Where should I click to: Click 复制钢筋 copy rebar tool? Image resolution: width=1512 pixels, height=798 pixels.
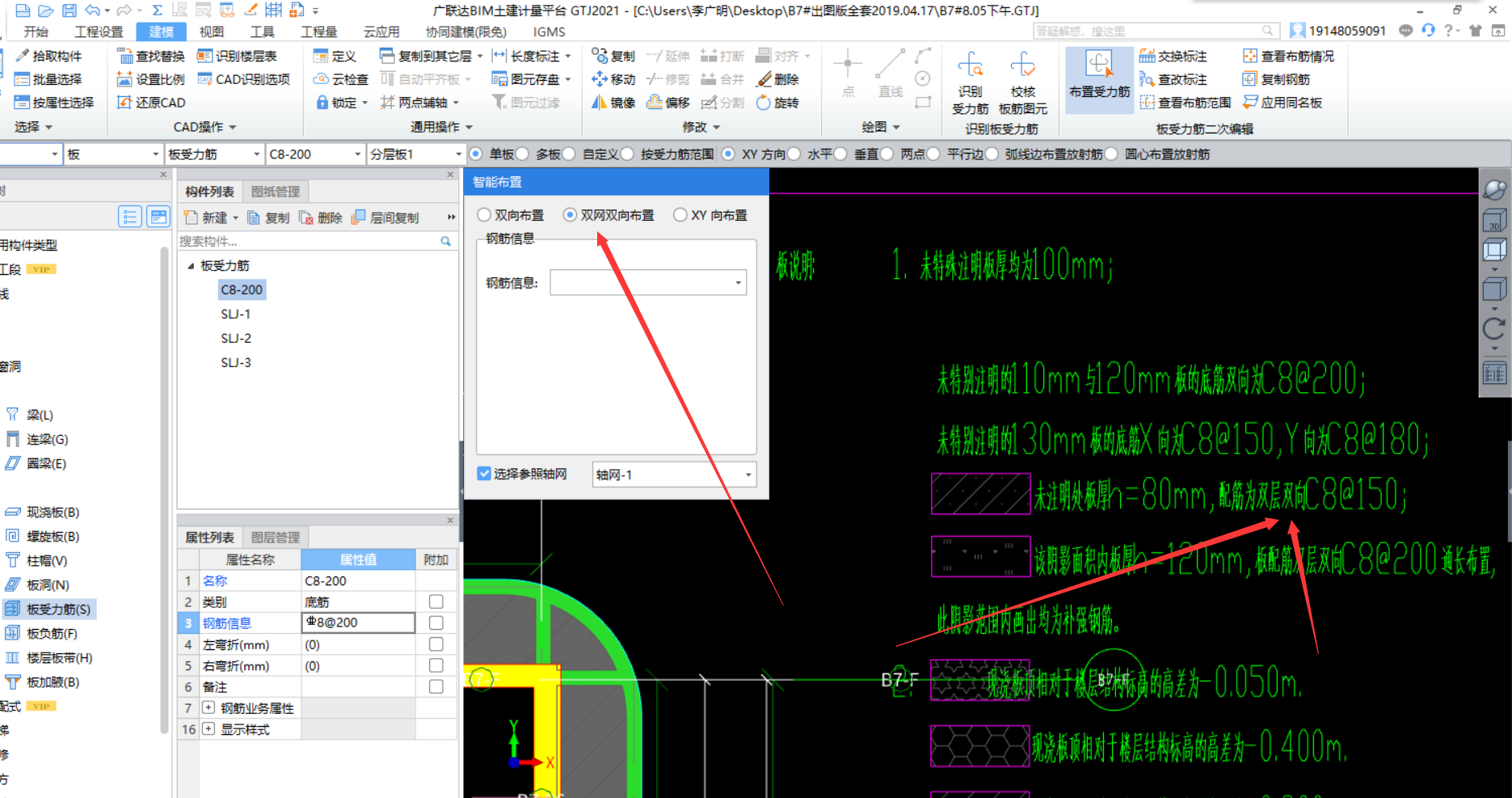tap(1277, 79)
